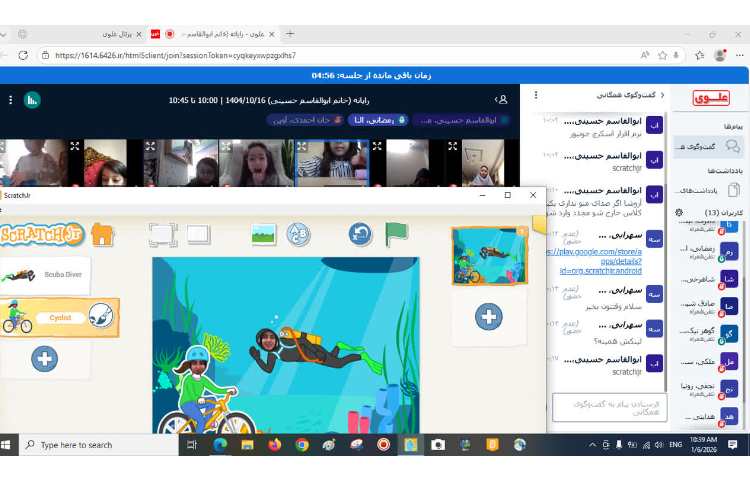Toggle the ScratchJr stage grid
The image size is (750, 480).
(198, 235)
